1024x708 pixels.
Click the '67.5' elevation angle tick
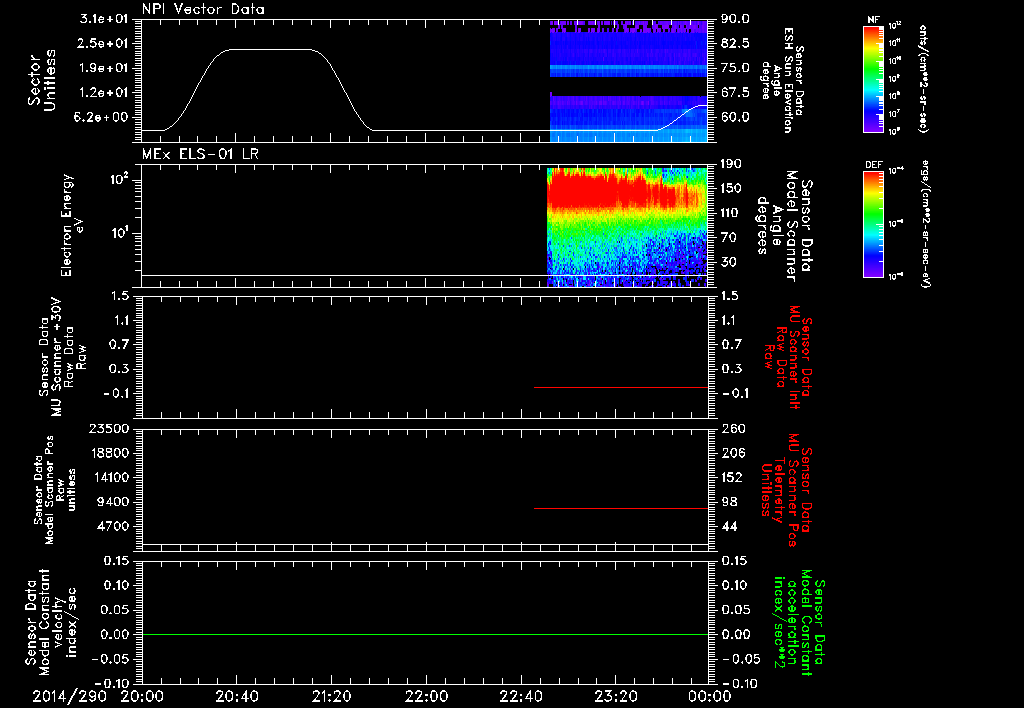point(735,93)
